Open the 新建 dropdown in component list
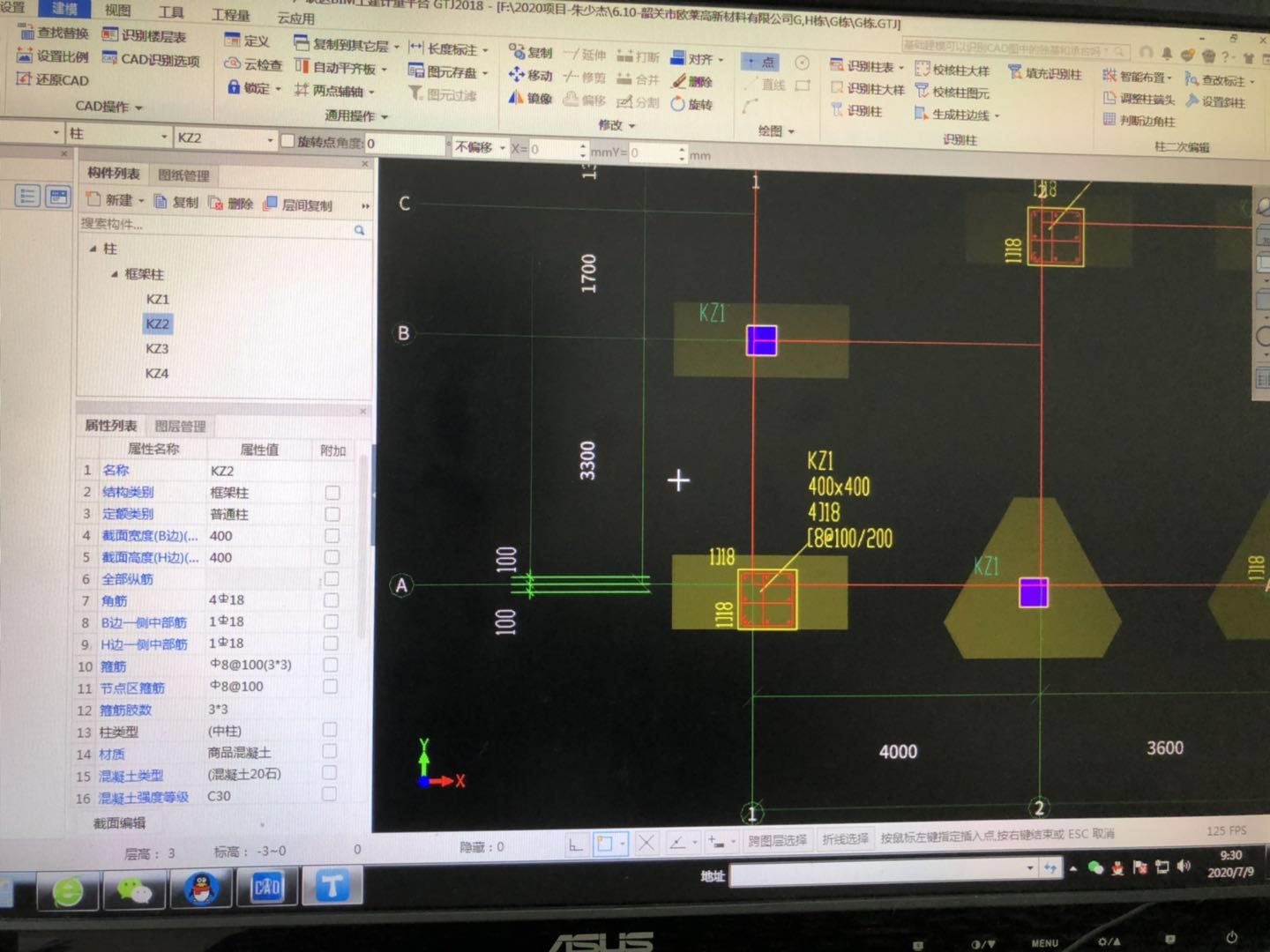Screen dimensions: 1270x952 (x=141, y=201)
